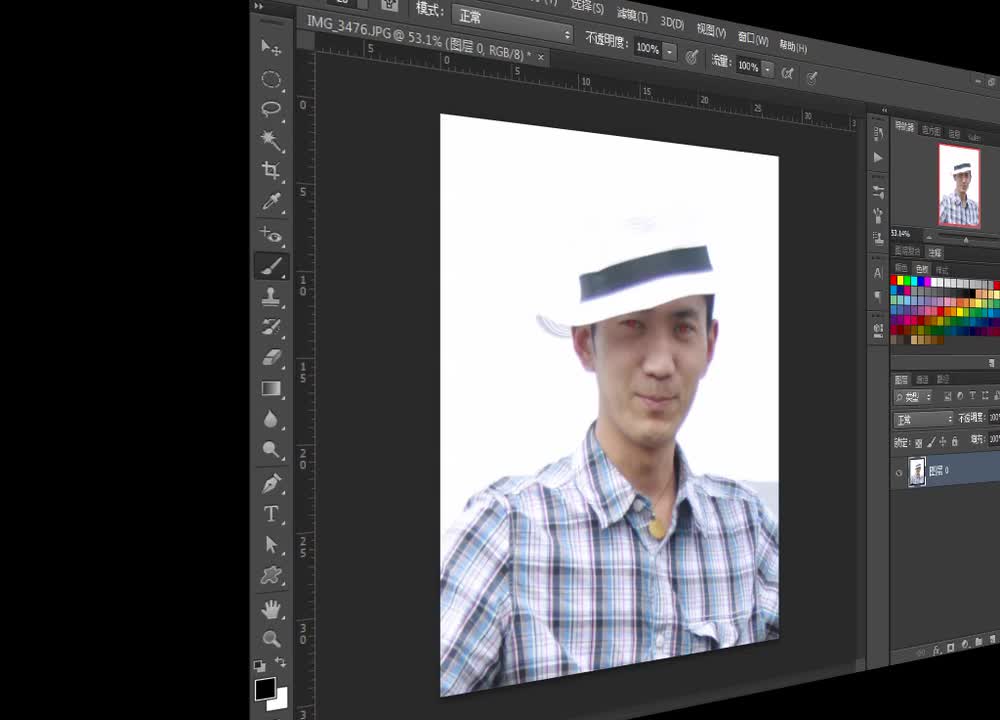Image resolution: width=1000 pixels, height=720 pixels.
Task: Reset default foreground and background colors
Action: tap(260, 666)
